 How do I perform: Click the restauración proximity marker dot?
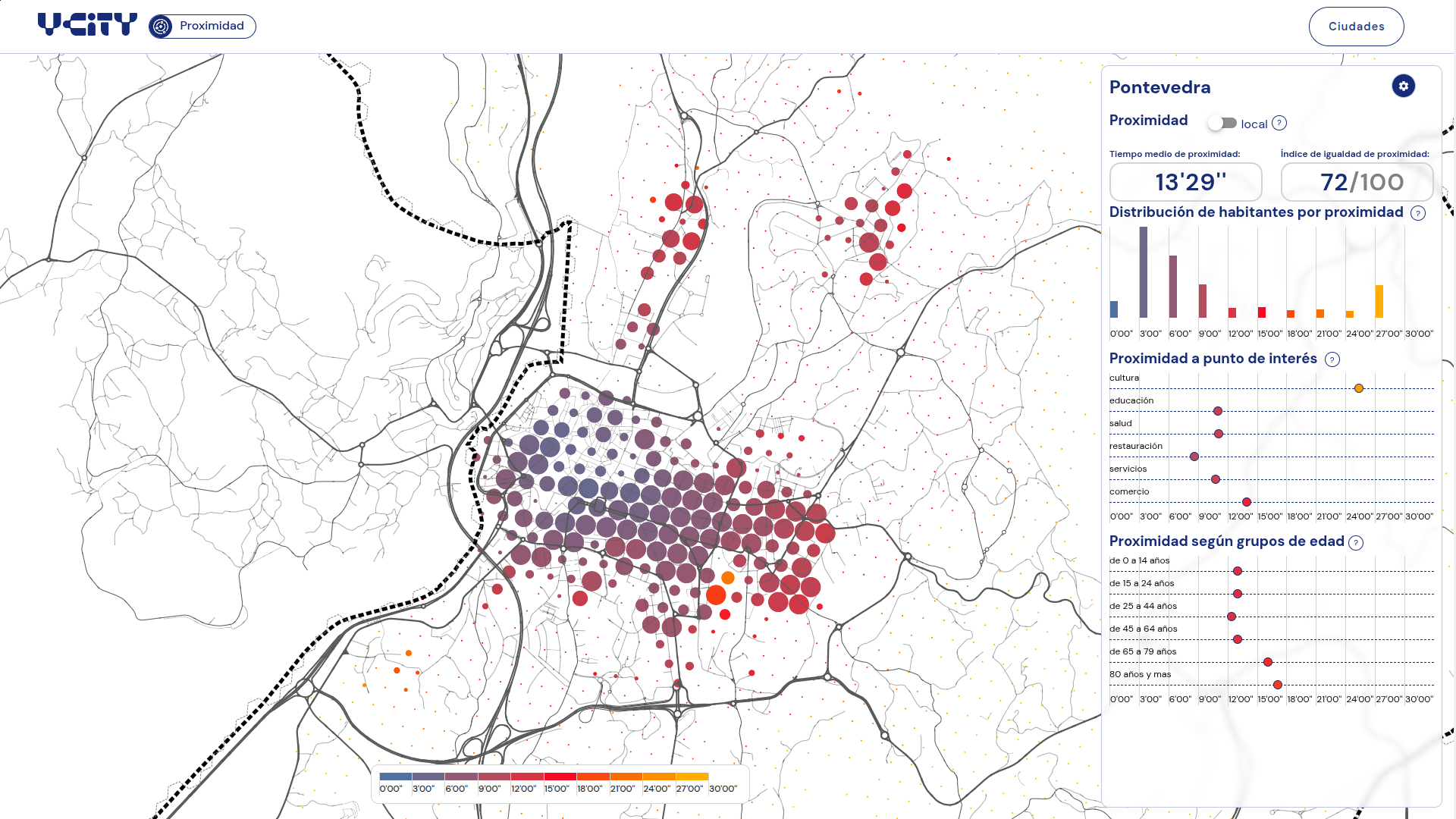click(1194, 457)
